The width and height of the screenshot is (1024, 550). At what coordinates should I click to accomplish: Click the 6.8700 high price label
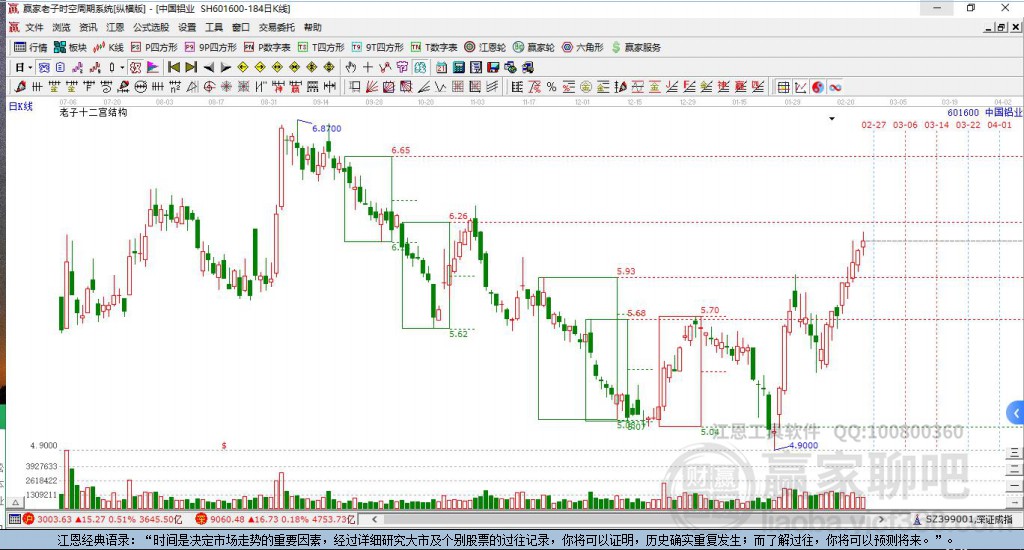tap(327, 129)
